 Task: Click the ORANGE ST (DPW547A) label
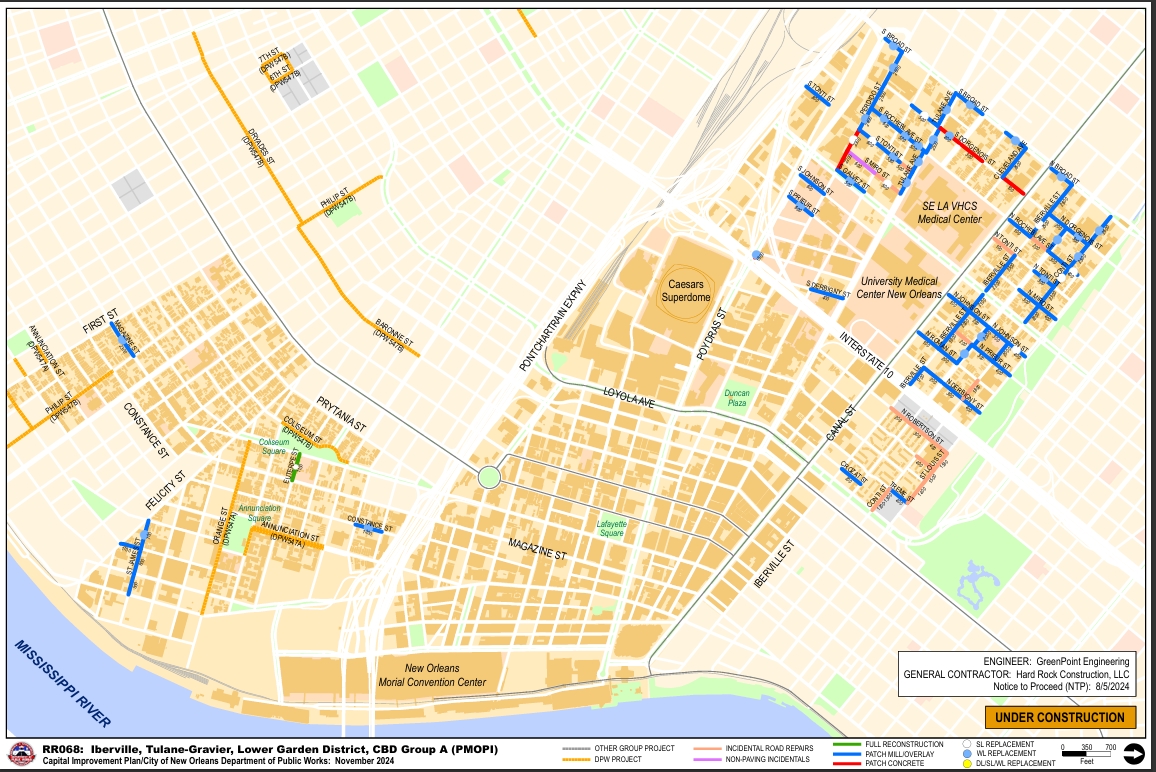pos(223,525)
